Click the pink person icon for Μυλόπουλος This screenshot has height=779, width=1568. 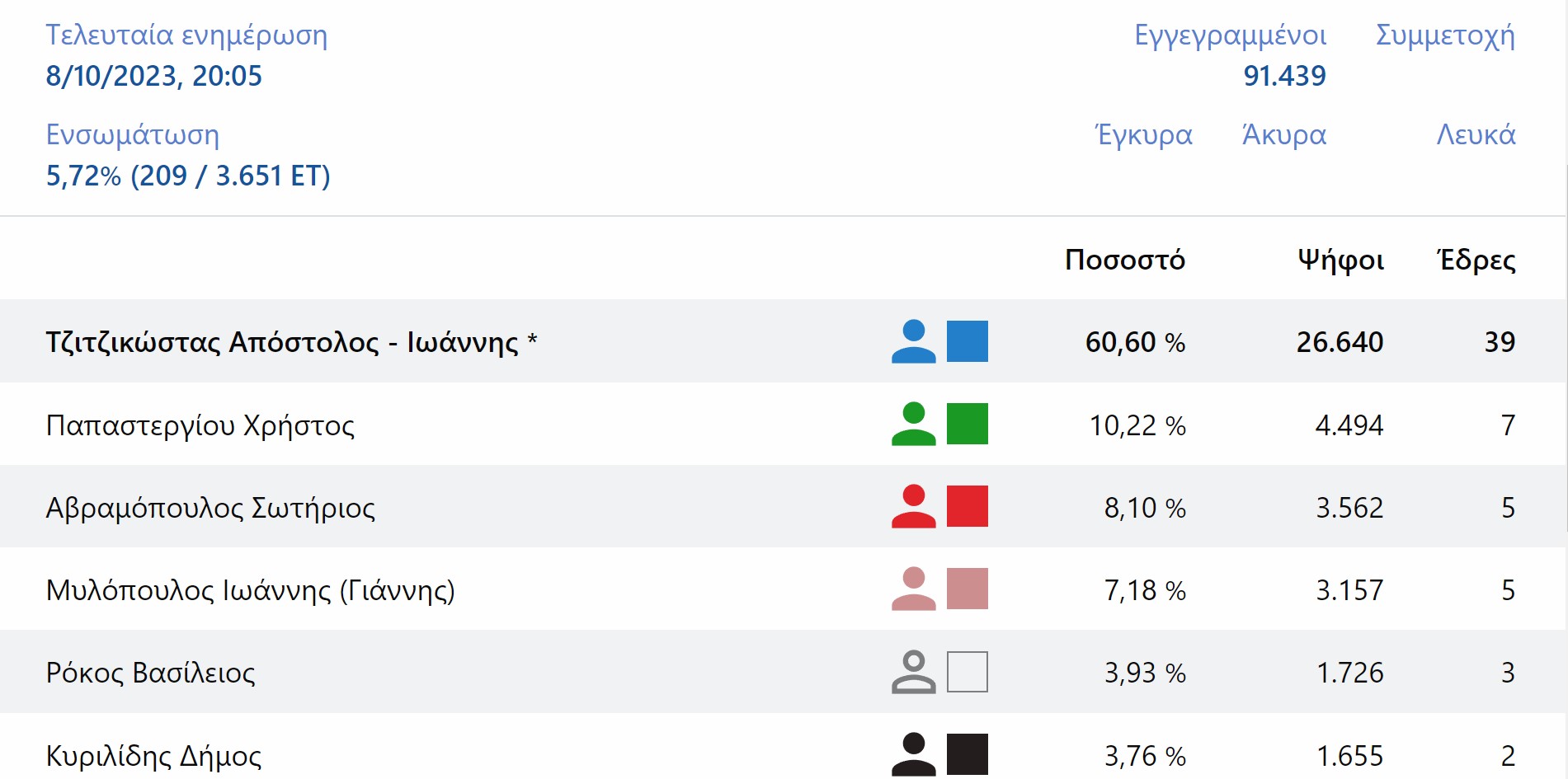pyautogui.click(x=913, y=589)
